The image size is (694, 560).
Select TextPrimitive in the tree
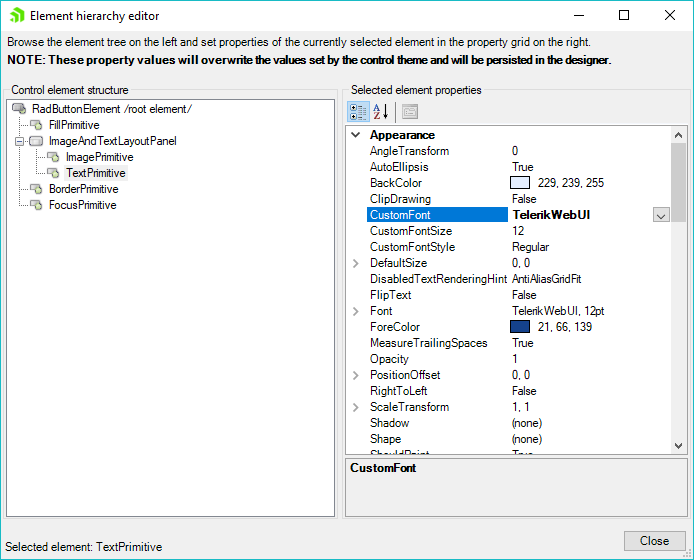tap(96, 173)
